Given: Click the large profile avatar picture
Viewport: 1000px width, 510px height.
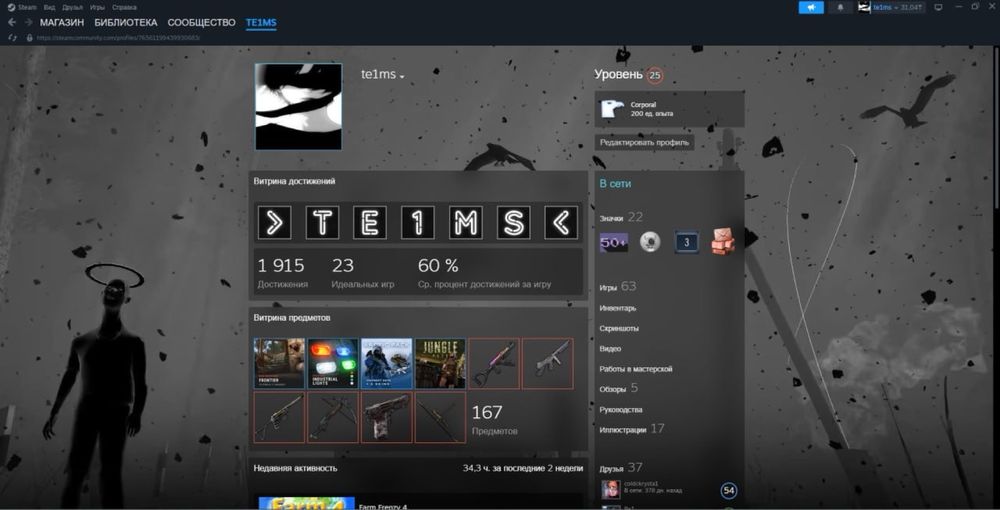Looking at the screenshot, I should point(298,106).
